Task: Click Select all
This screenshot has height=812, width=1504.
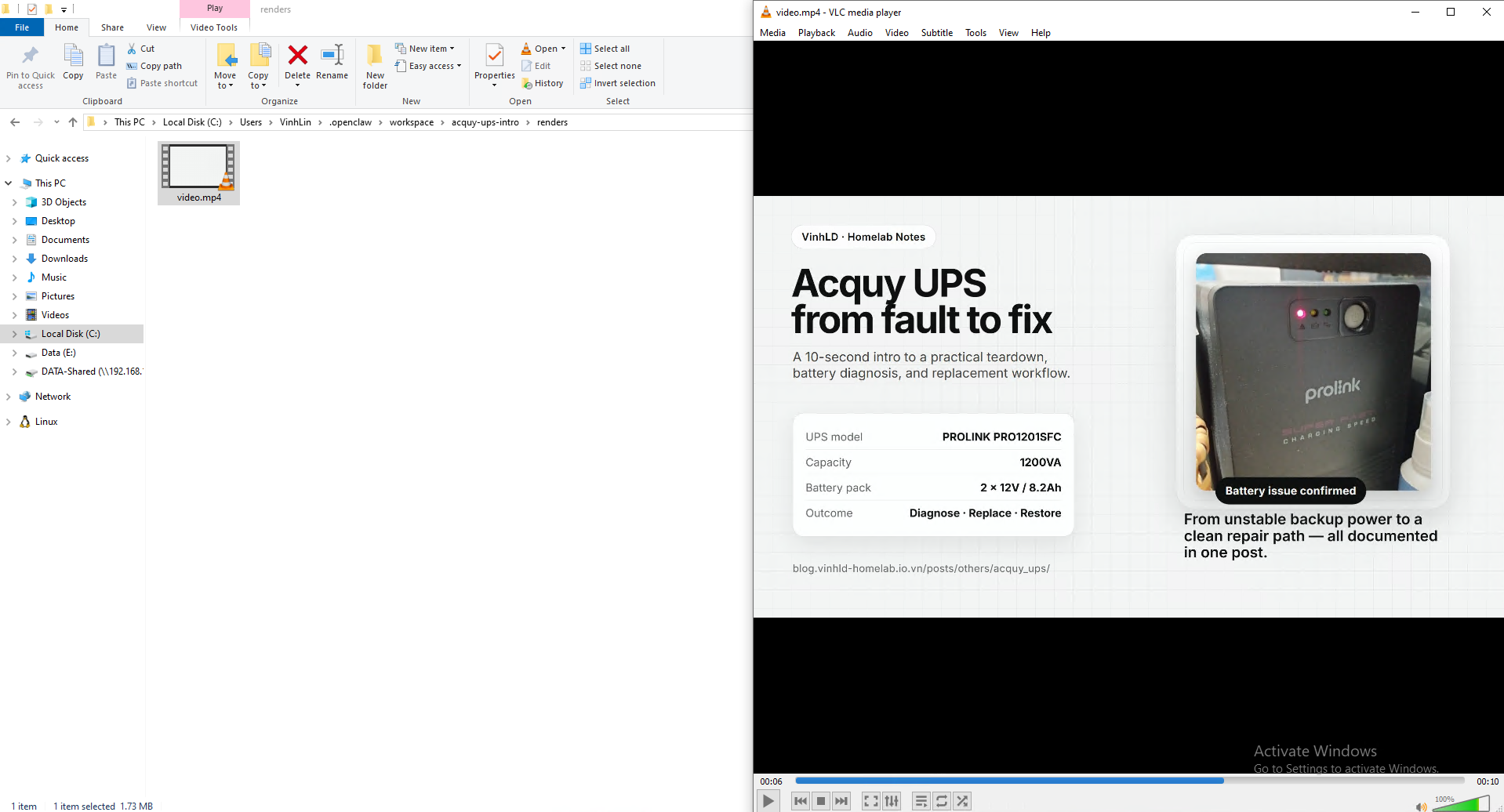Action: tap(605, 49)
